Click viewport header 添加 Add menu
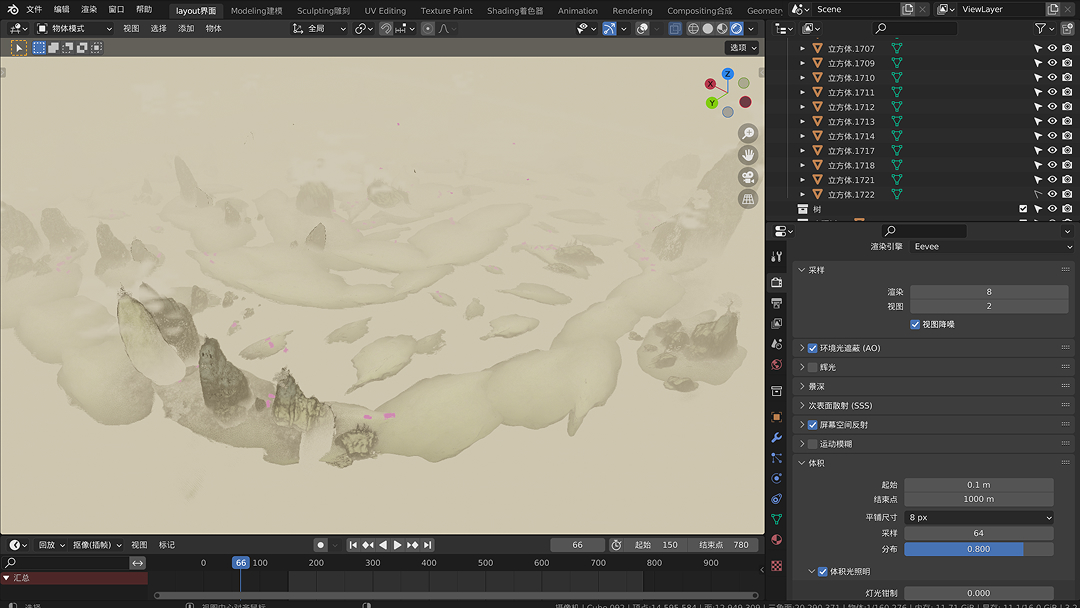Image resolution: width=1080 pixels, height=608 pixels. [186, 28]
